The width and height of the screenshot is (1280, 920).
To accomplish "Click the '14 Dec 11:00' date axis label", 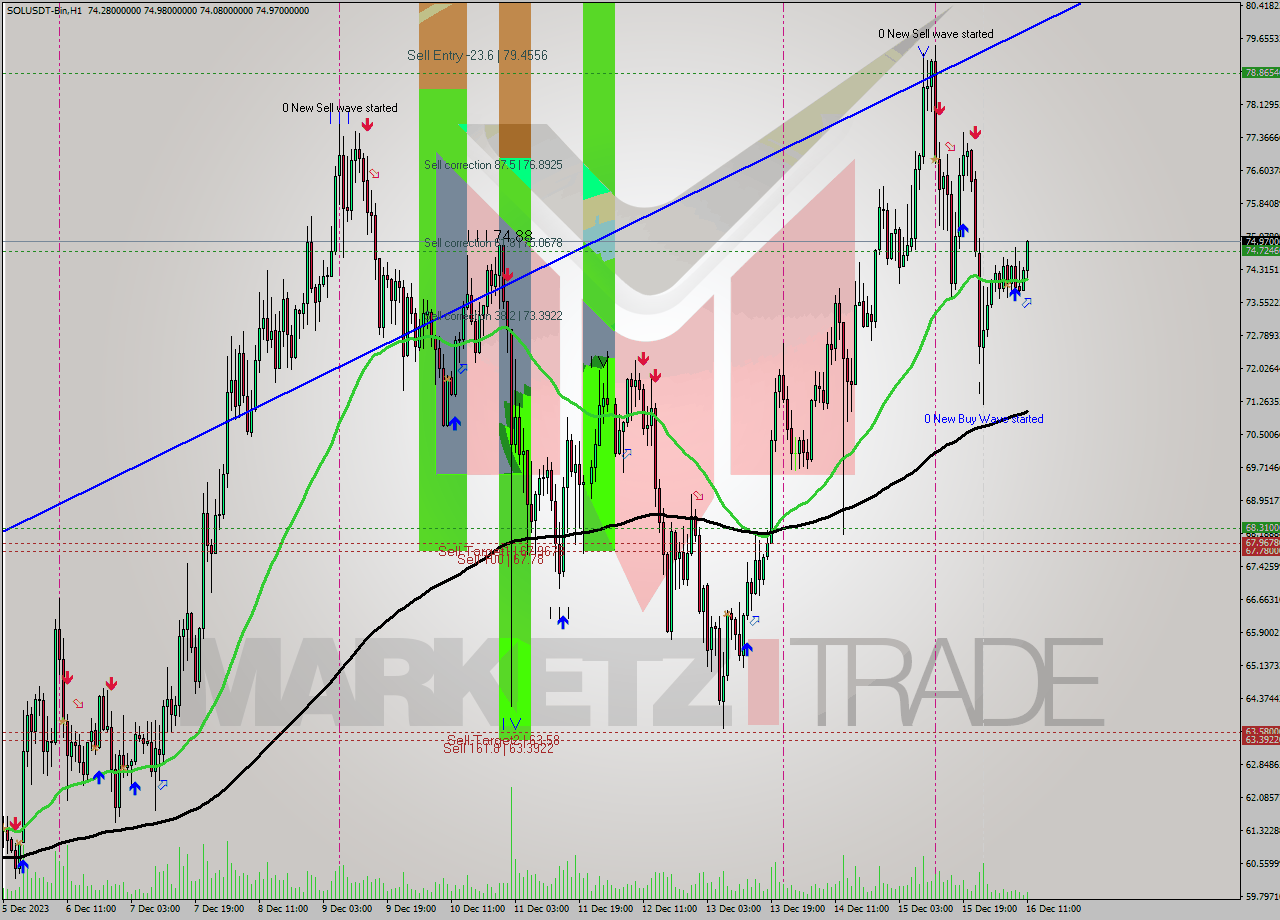I will coord(860,909).
